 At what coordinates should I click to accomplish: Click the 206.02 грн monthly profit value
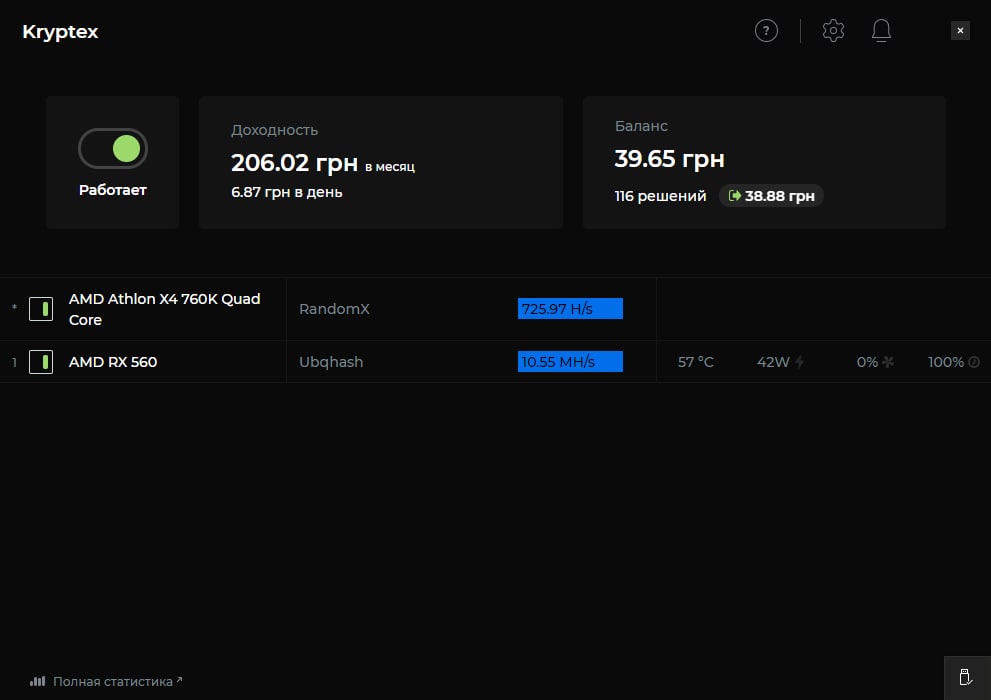pyautogui.click(x=295, y=163)
